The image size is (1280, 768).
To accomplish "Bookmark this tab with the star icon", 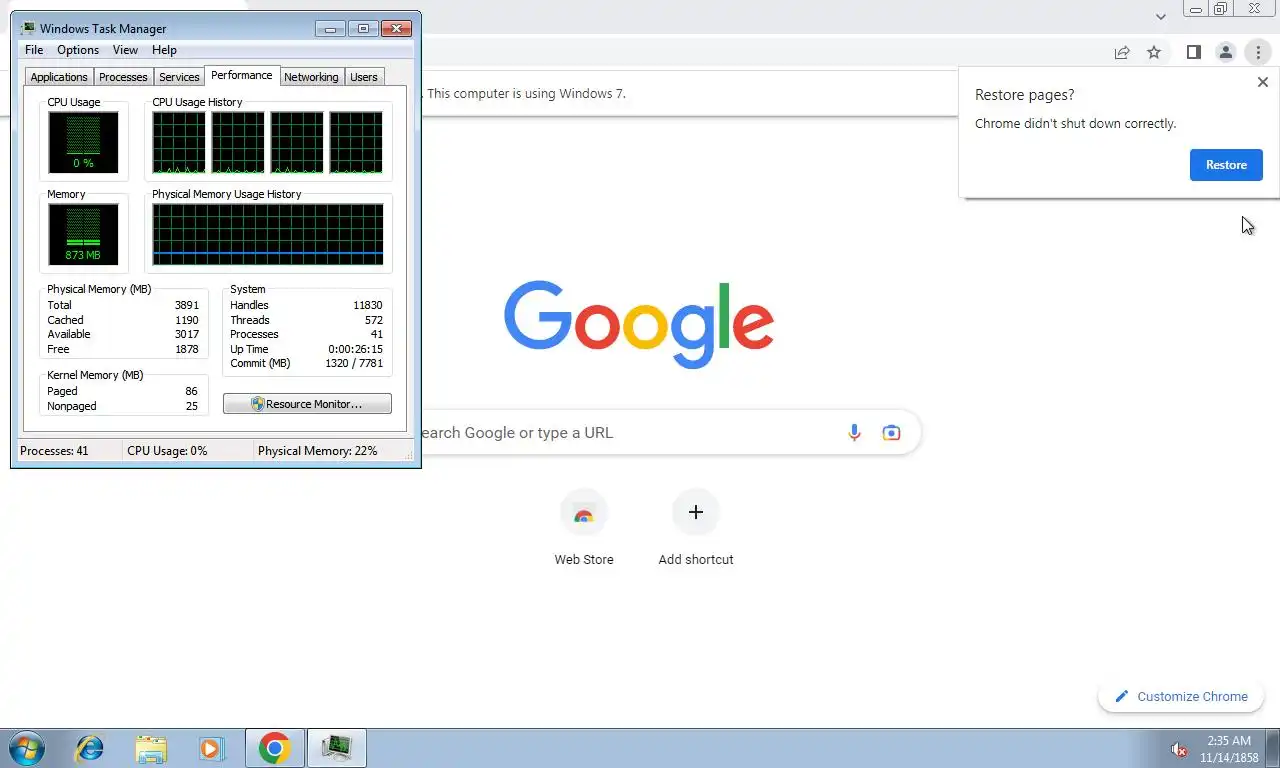I will 1154,53.
